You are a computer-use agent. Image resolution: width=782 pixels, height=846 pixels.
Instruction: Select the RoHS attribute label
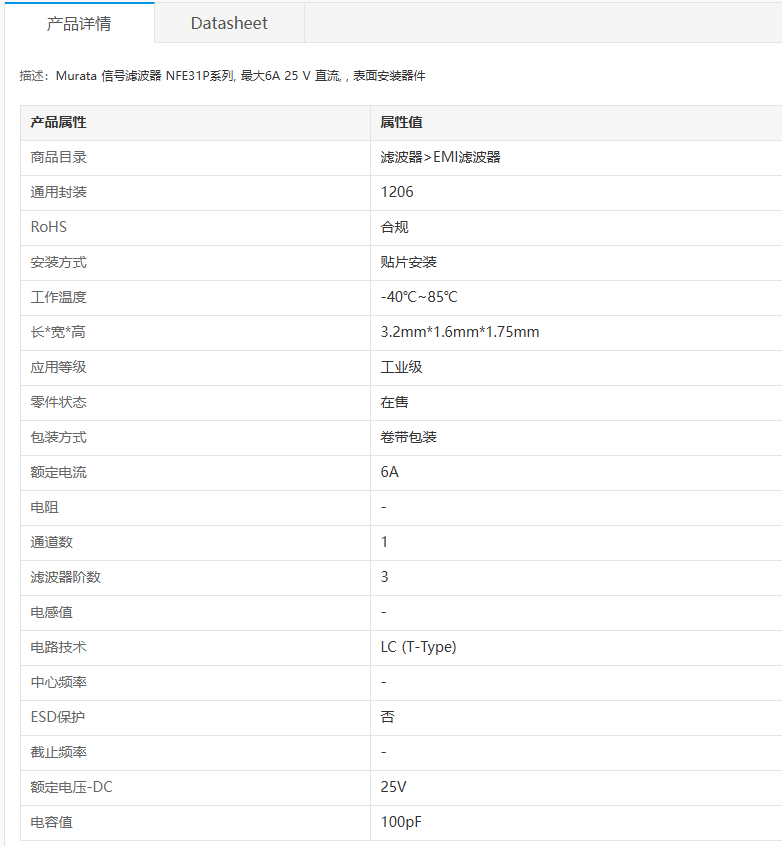(49, 227)
